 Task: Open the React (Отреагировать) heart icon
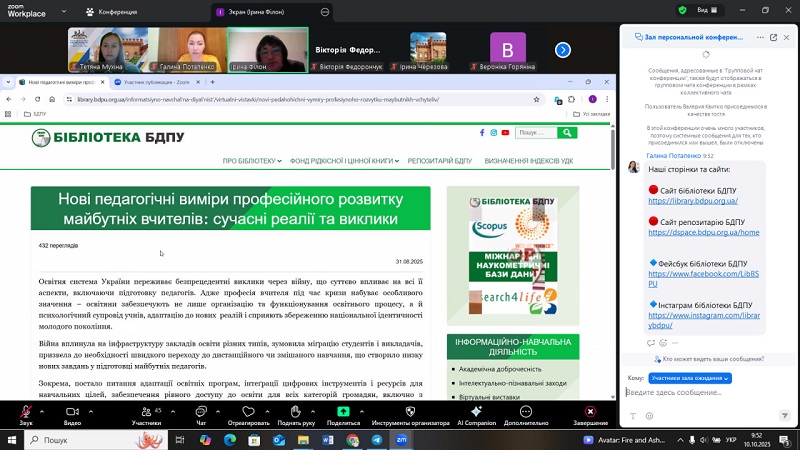tap(248, 411)
